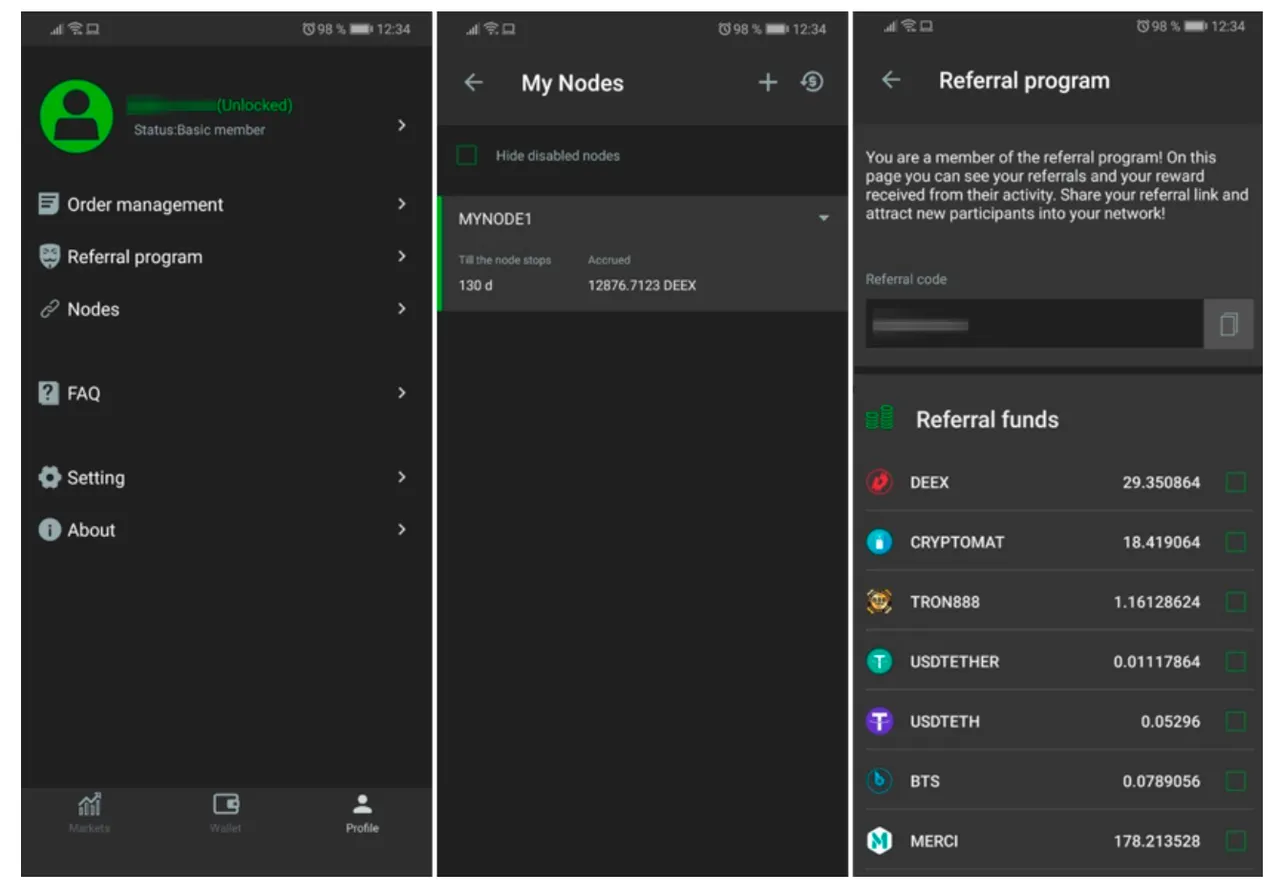Switch to the Wallet tab
This screenshot has width=1280, height=894.
[226, 812]
